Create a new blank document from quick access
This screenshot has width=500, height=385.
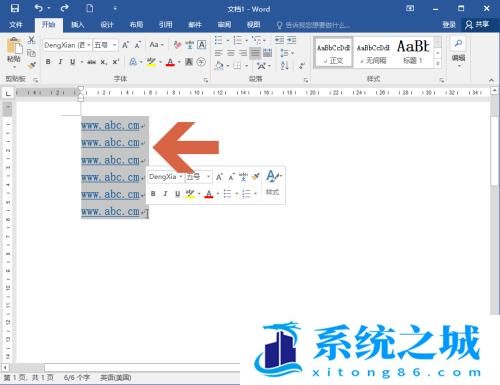(x=90, y=8)
